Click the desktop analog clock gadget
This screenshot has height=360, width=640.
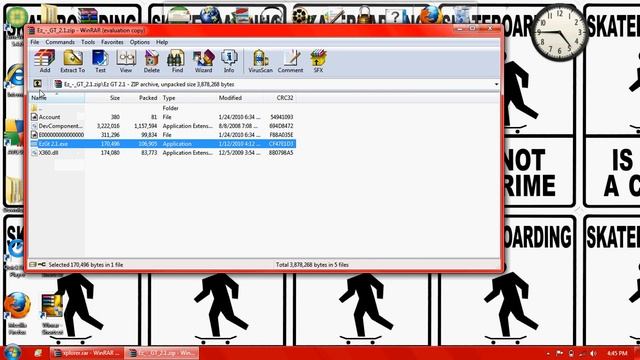(x=559, y=32)
